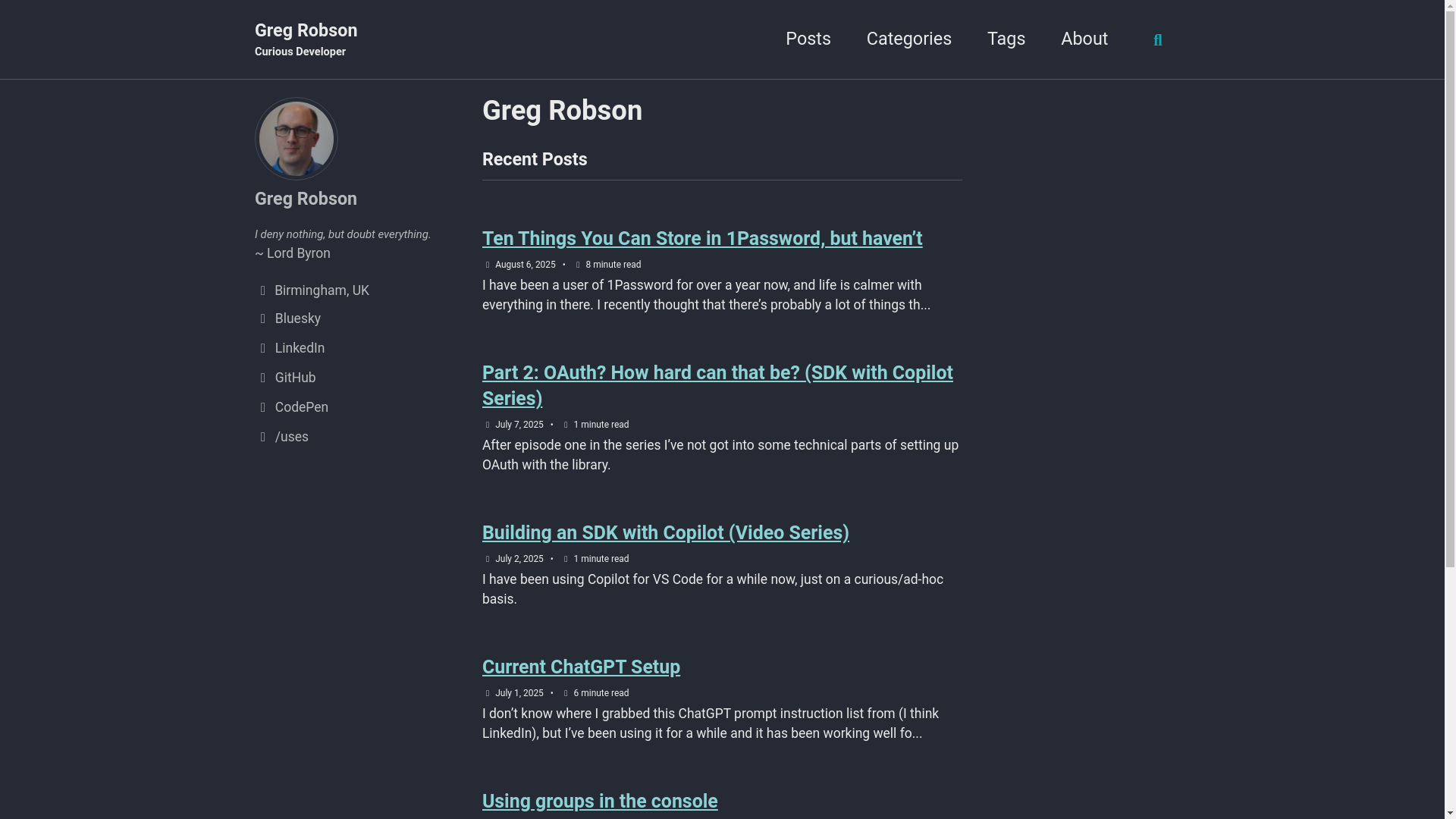This screenshot has height=819, width=1456.
Task: Click clock icon beside 6 minute read
Action: [566, 693]
